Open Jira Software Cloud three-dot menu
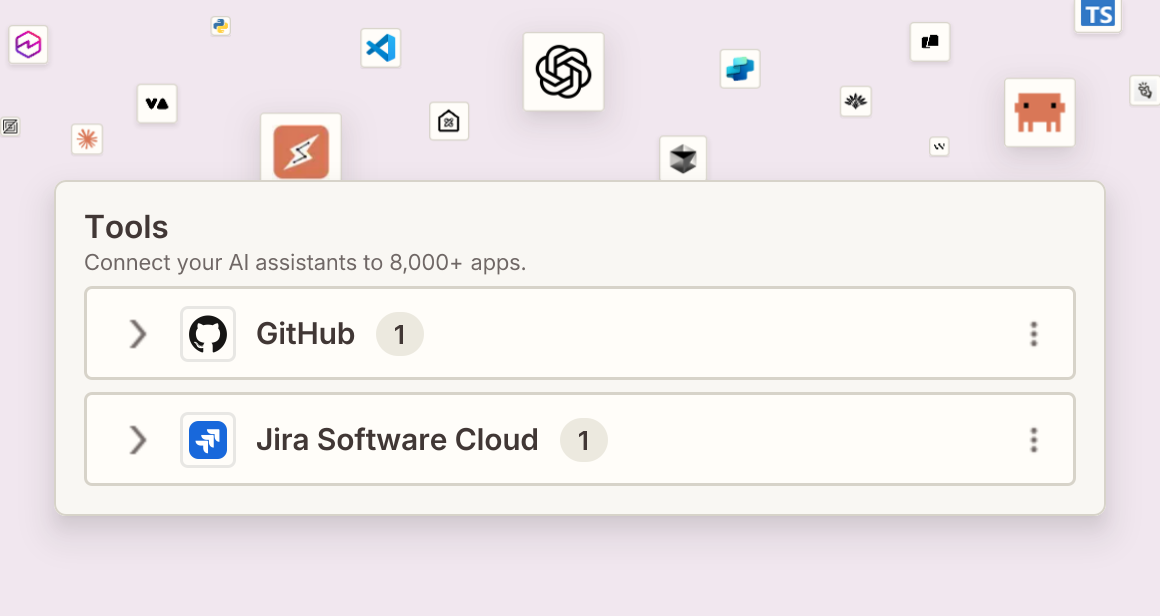This screenshot has height=616, width=1160. [1033, 440]
